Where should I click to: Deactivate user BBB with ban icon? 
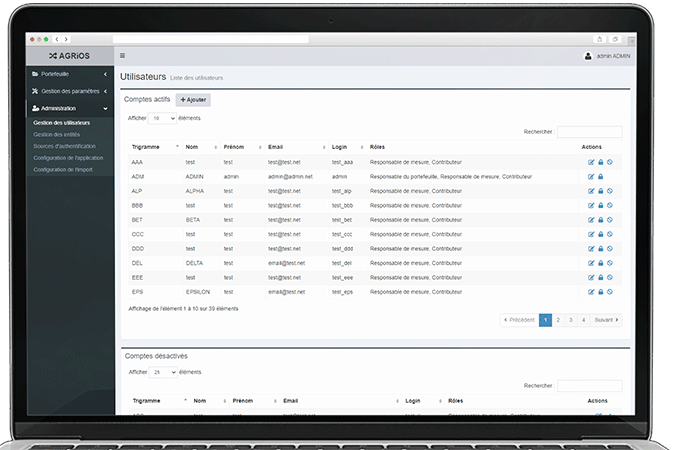point(610,205)
